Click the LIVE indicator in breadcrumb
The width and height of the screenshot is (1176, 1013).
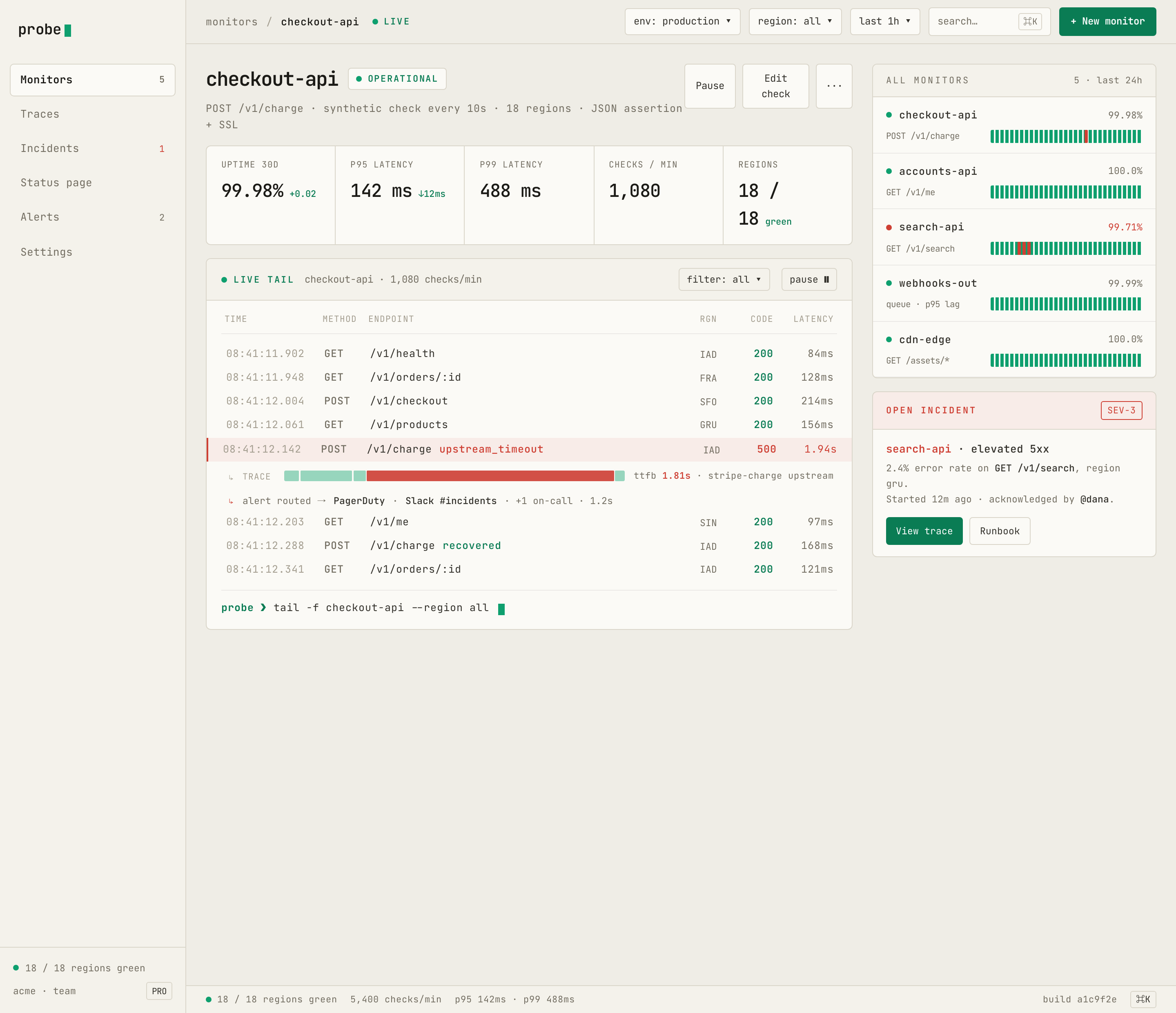[391, 22]
